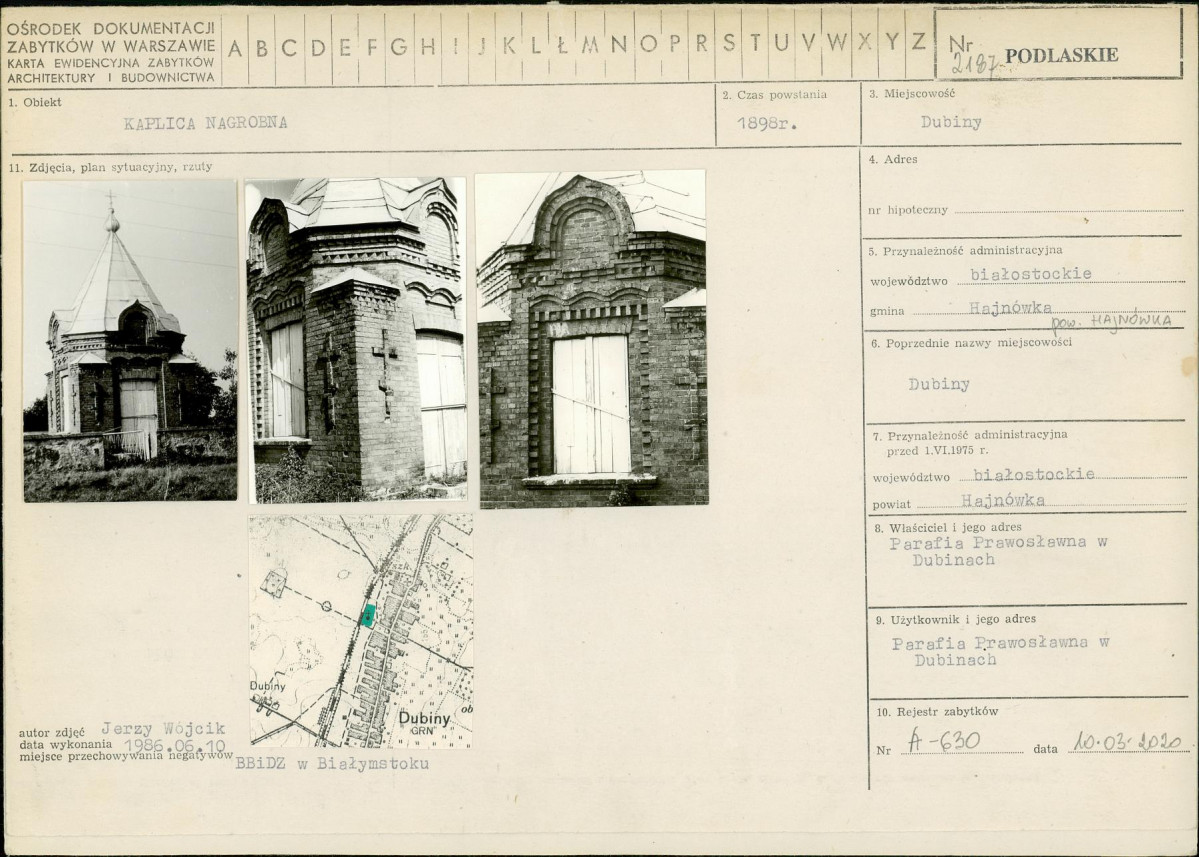
Task: Click the locality value 'Dubiny' under Miejscowość
Action: point(950,122)
